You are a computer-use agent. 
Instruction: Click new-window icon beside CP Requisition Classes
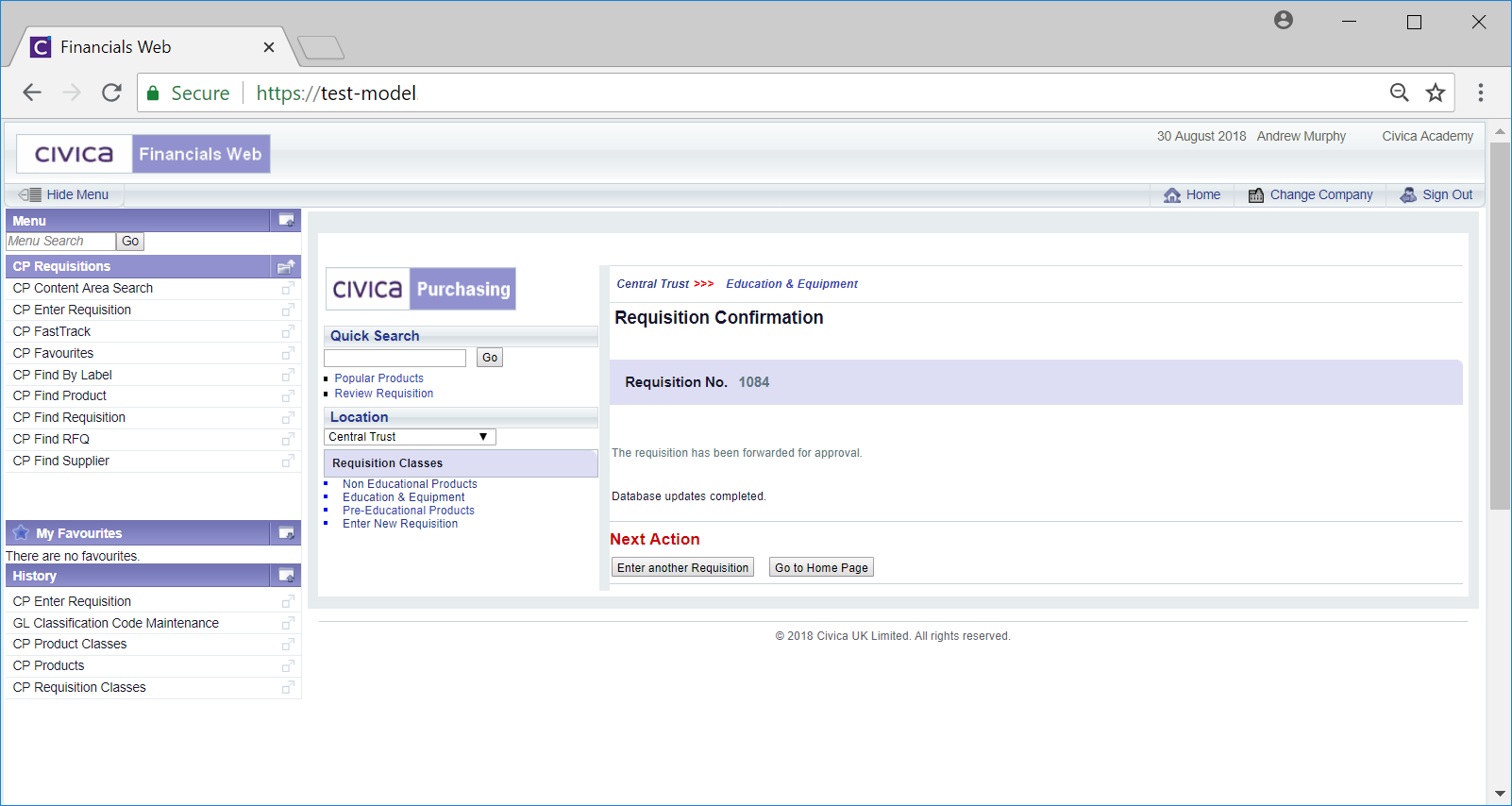coord(288,687)
